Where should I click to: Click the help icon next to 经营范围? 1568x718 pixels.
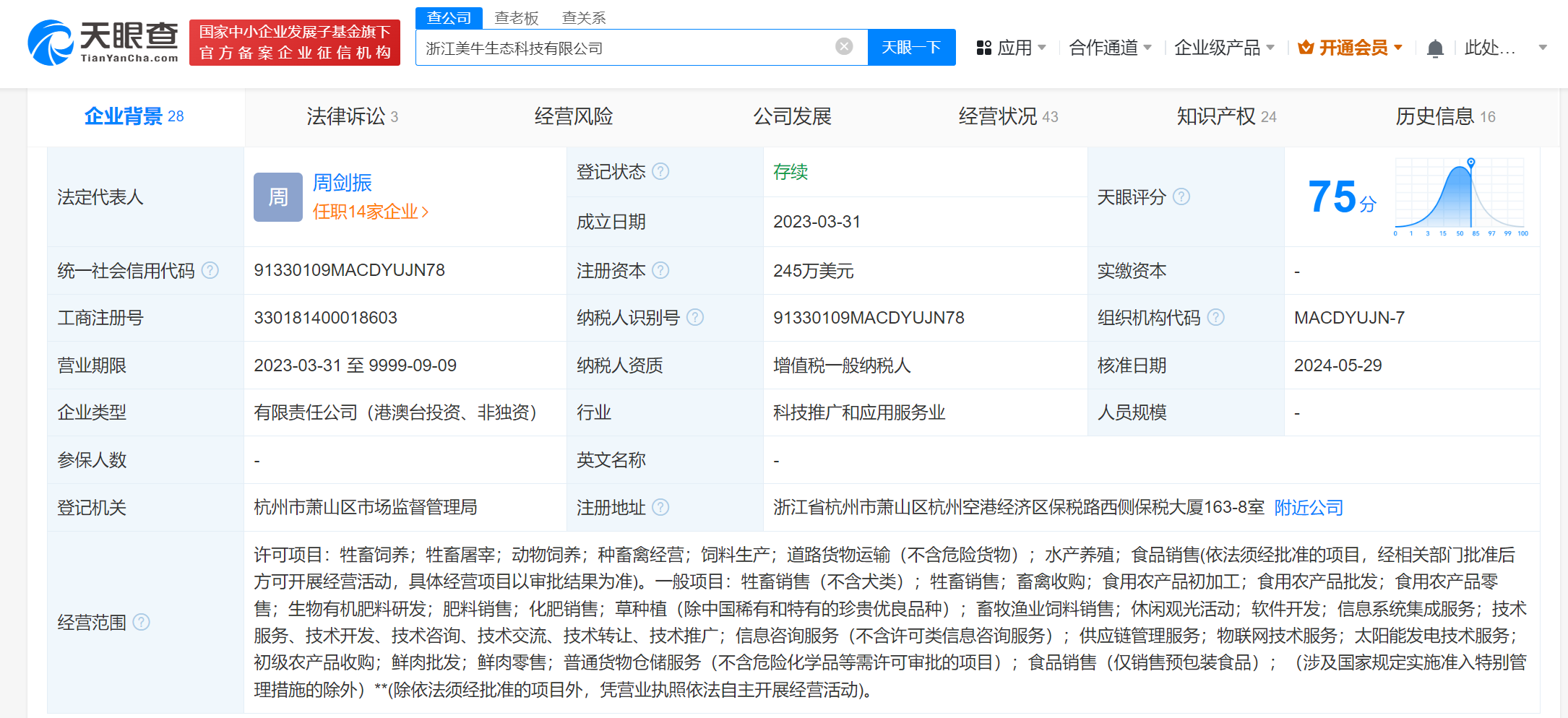click(142, 623)
